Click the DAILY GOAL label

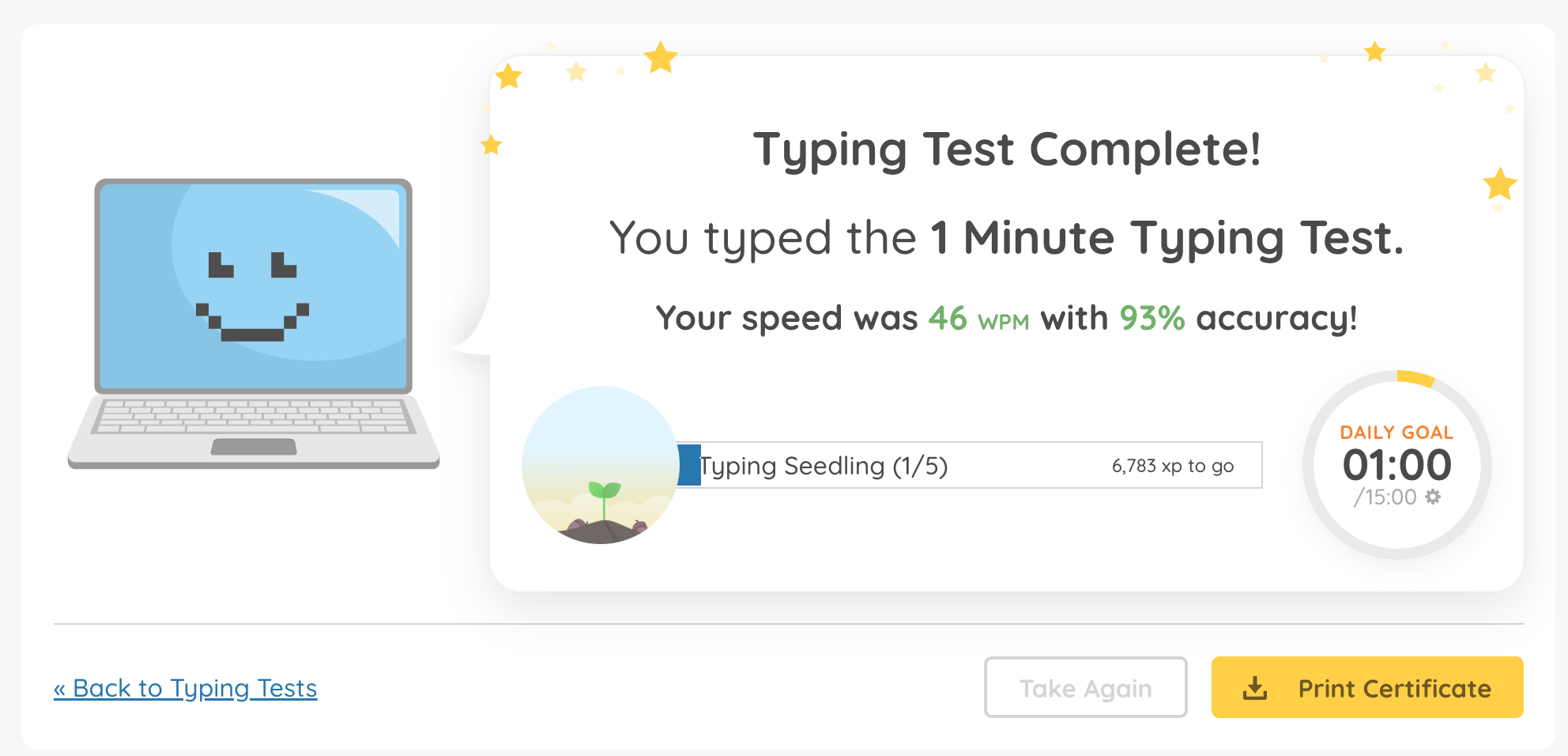point(1396,433)
